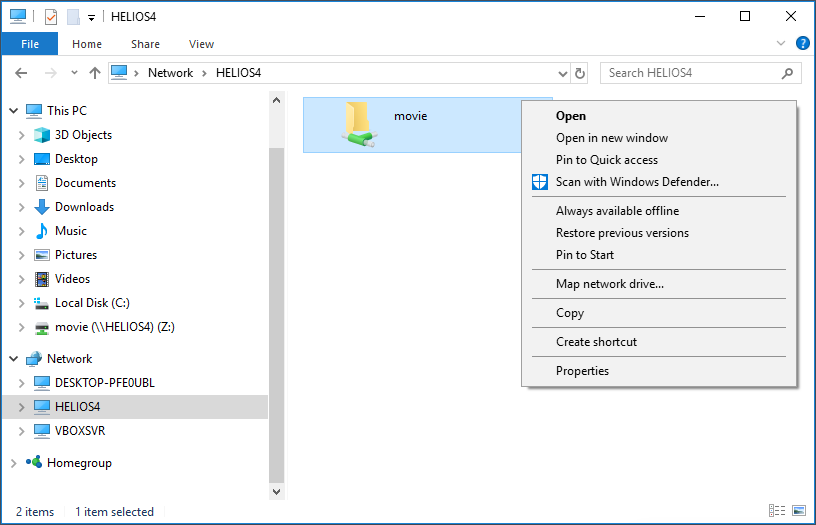Choose Properties from the context menu
Screen dimensions: 816x525
(x=582, y=371)
